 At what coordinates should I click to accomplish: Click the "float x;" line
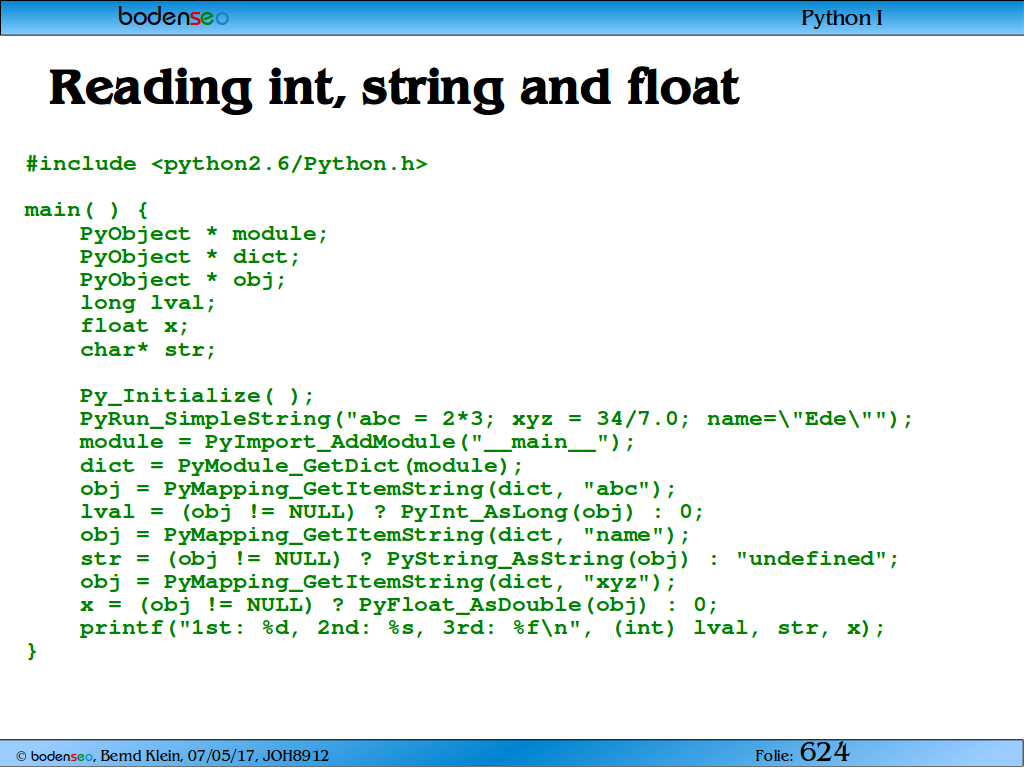tap(134, 326)
